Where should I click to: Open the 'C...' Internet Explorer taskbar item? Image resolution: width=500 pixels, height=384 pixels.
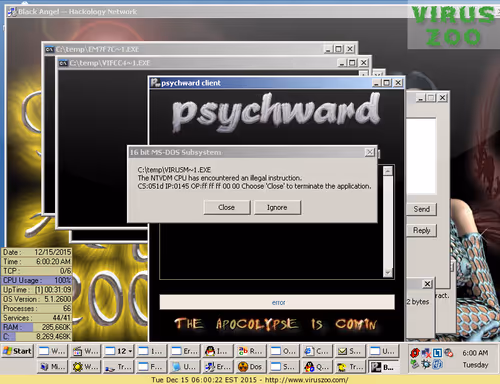317,351
